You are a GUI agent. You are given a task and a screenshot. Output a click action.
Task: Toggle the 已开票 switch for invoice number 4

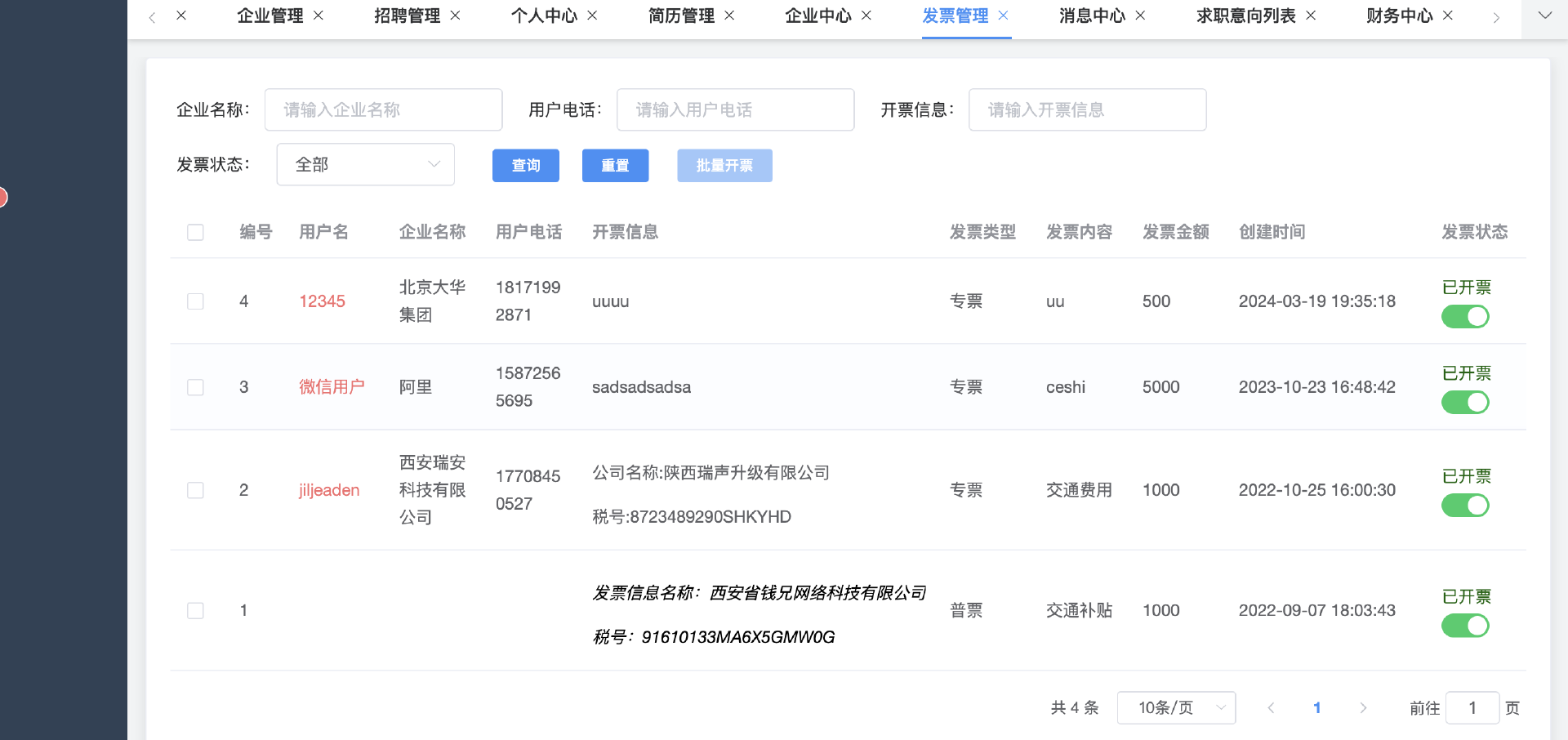pos(1465,316)
